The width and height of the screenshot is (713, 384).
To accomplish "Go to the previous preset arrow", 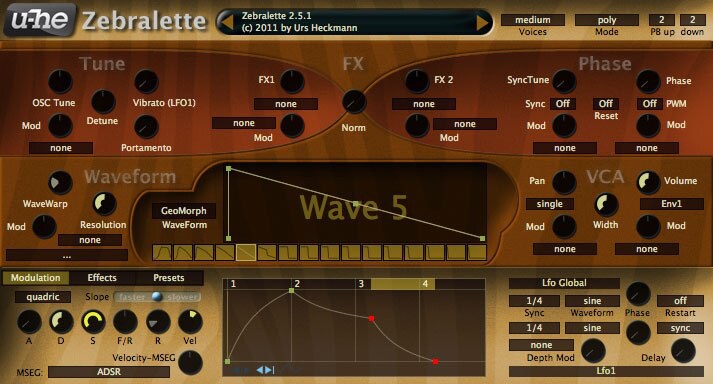I will (226, 22).
